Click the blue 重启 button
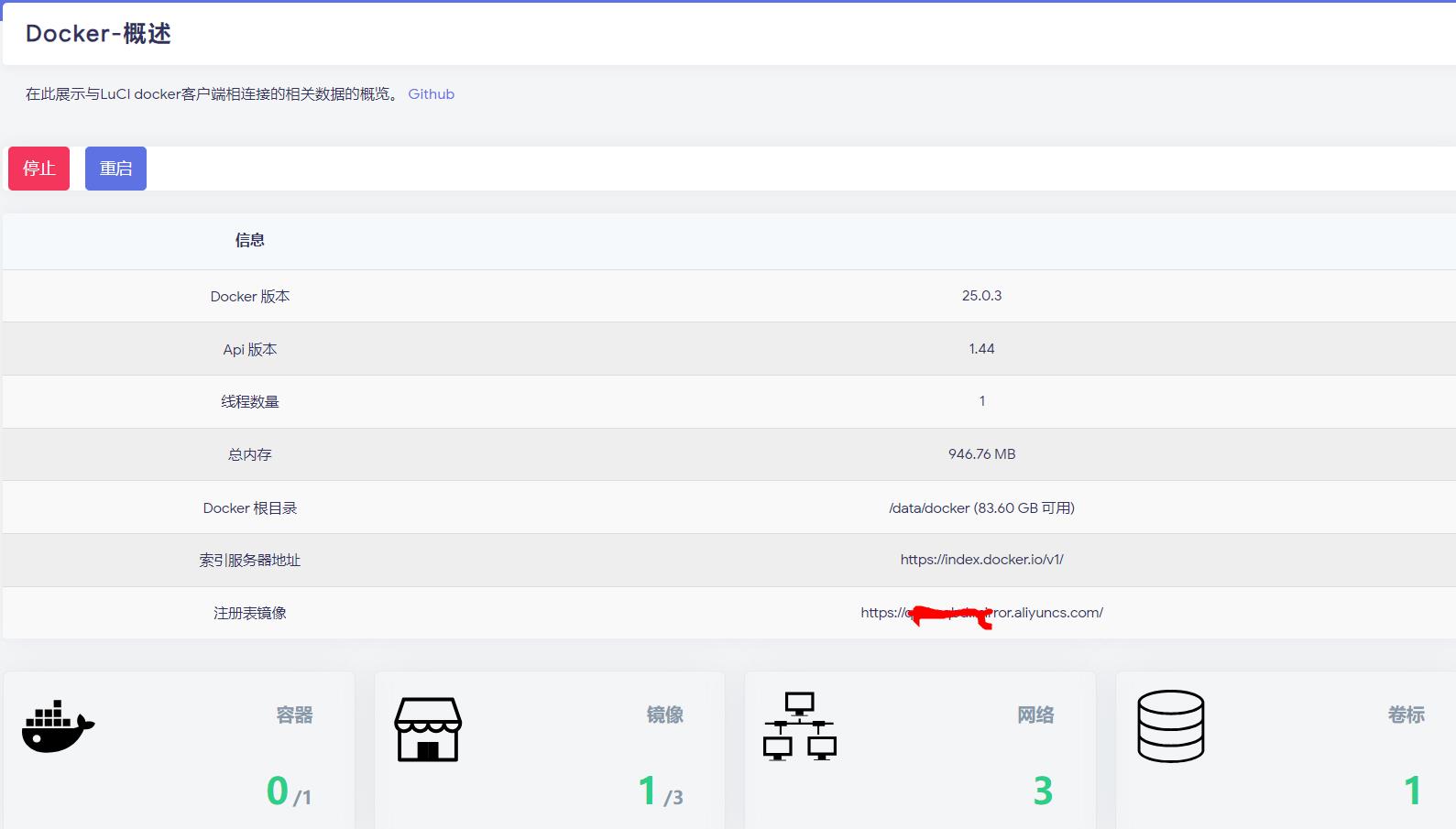 click(115, 169)
